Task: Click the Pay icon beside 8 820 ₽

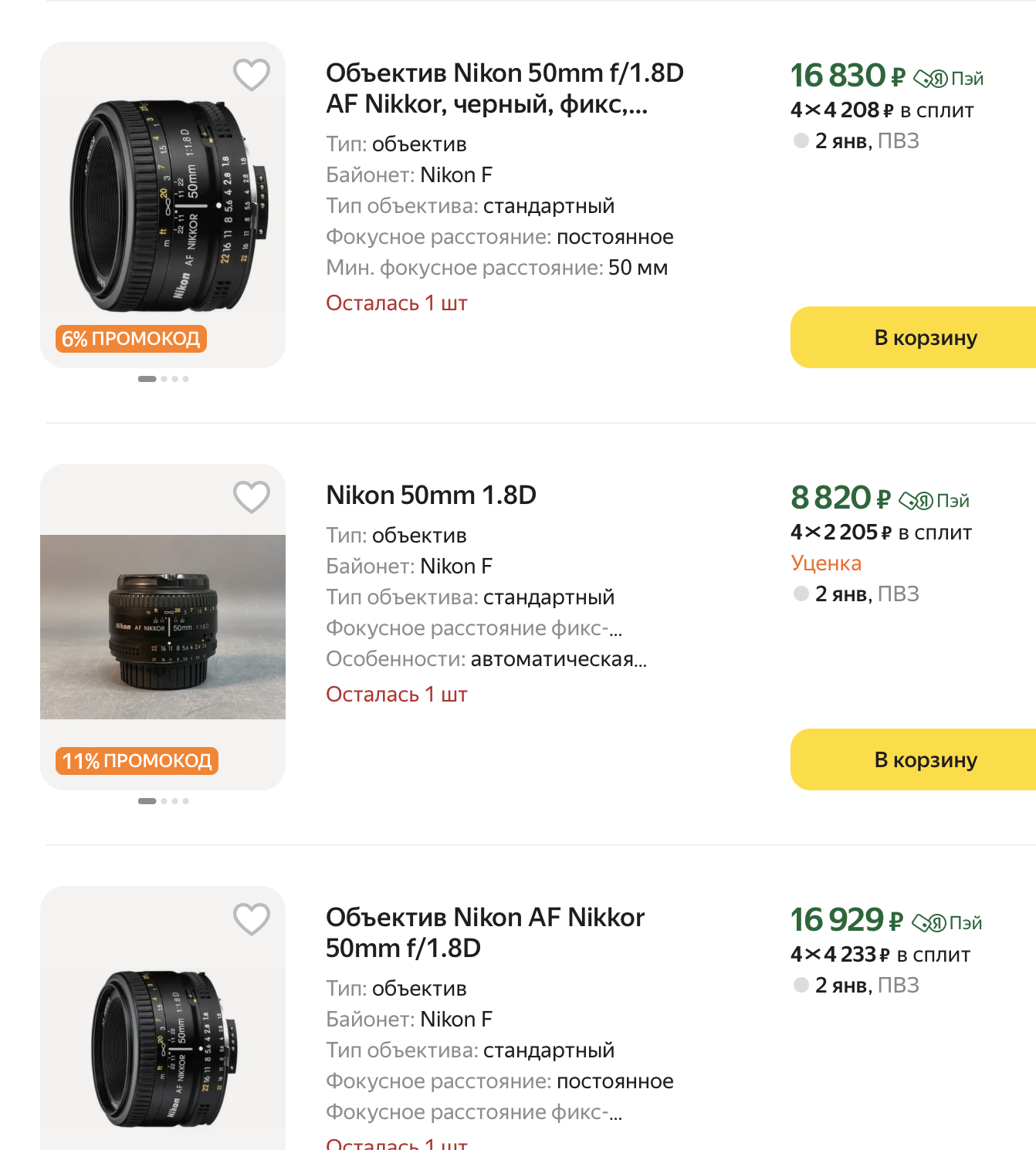Action: coord(933,501)
